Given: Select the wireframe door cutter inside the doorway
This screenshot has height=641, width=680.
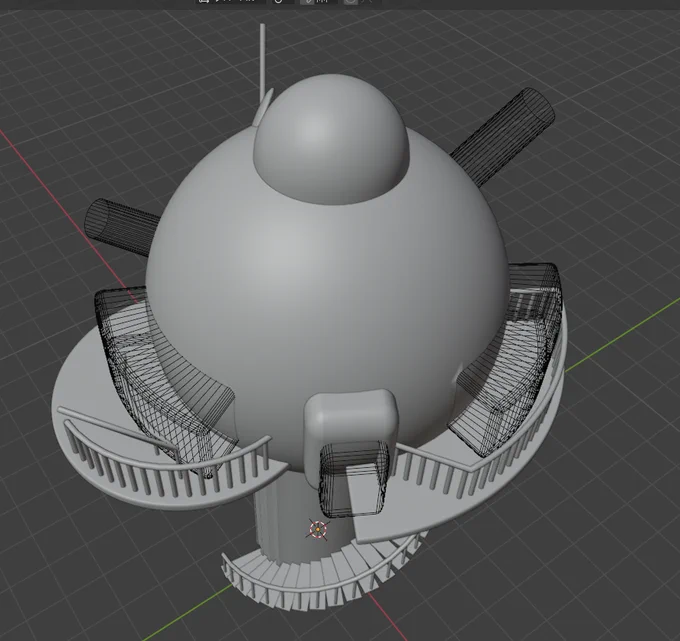Looking at the screenshot, I should (x=353, y=479).
